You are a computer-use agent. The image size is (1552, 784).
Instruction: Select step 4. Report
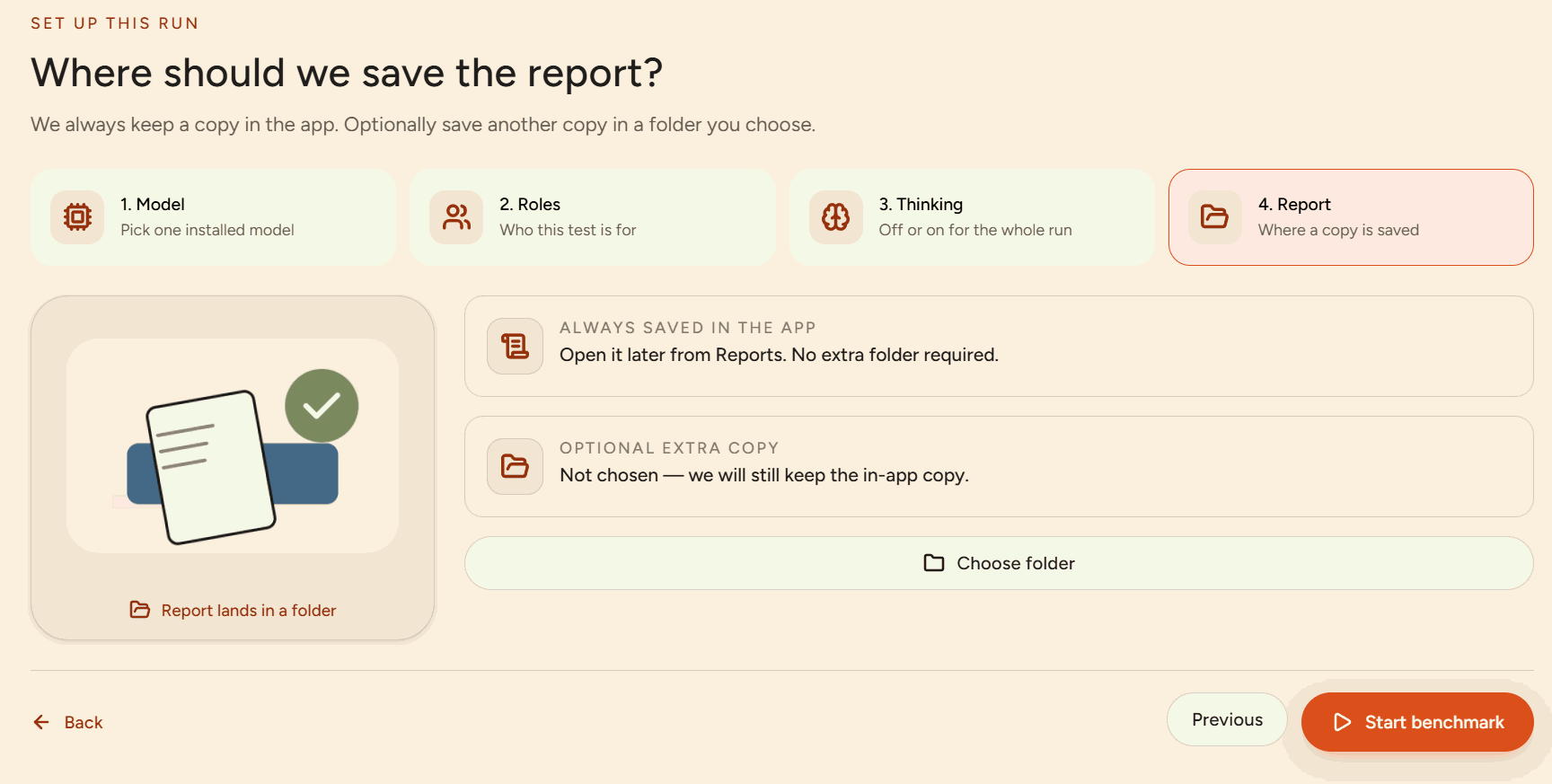[1351, 217]
